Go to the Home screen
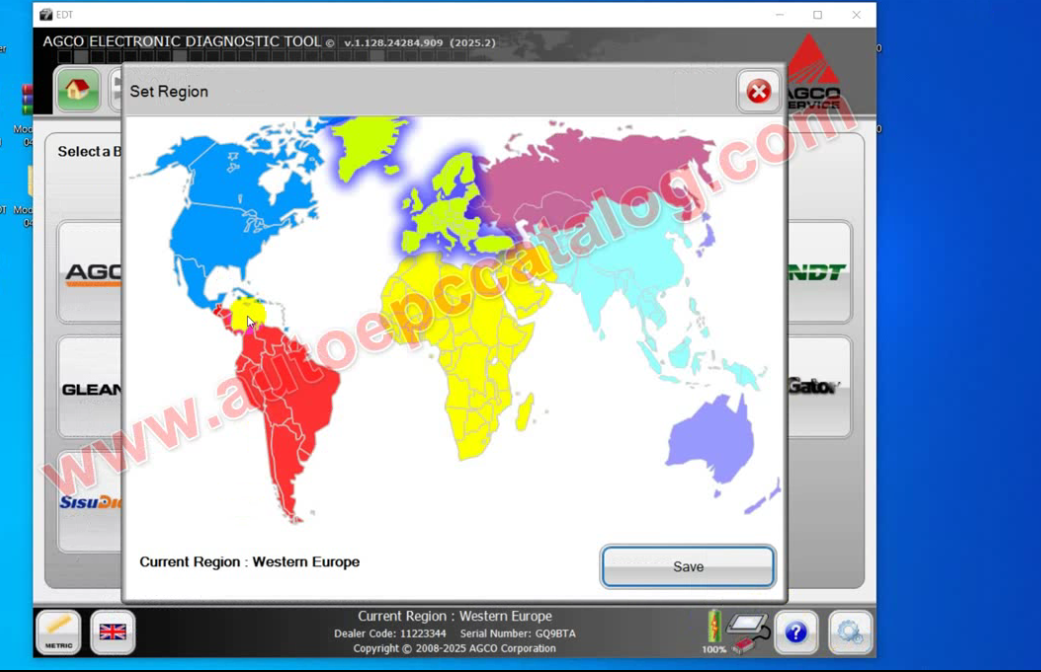Image resolution: width=1041 pixels, height=672 pixels. (x=78, y=89)
